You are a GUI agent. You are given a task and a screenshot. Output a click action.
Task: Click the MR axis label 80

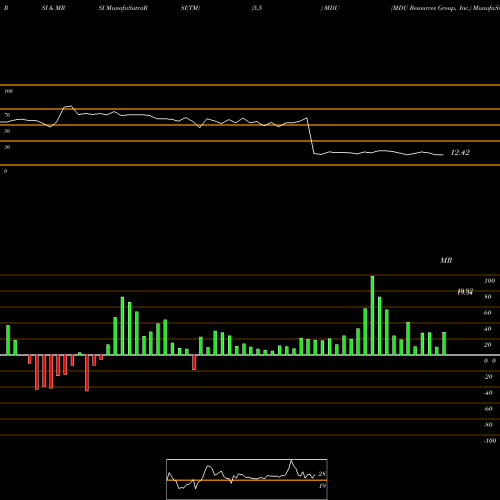488,297
